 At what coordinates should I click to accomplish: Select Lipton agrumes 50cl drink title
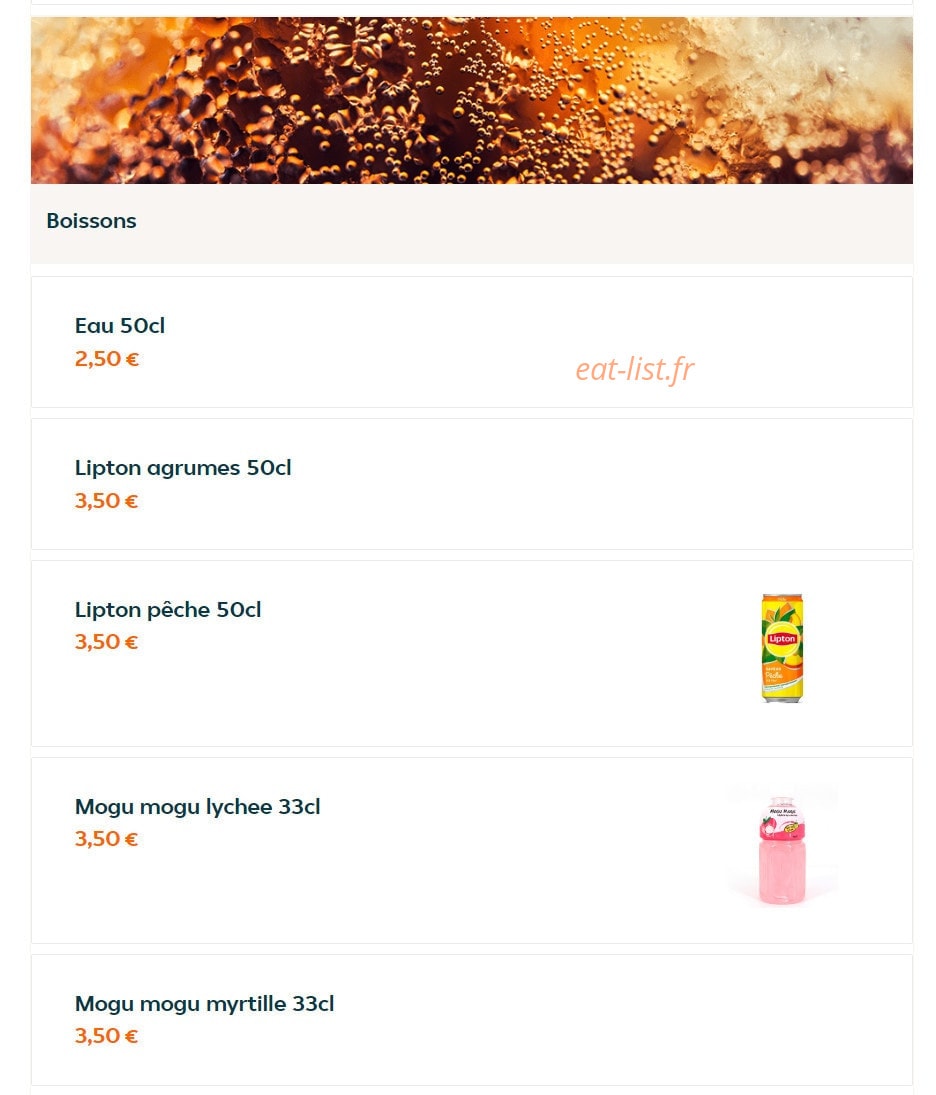point(183,468)
